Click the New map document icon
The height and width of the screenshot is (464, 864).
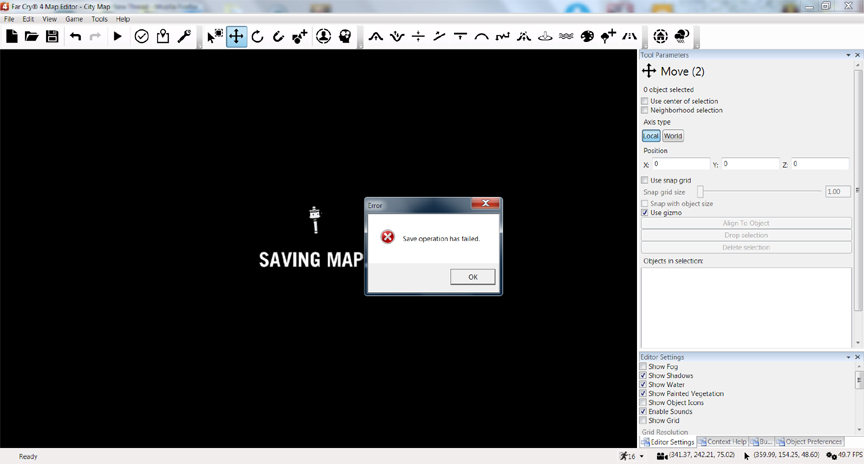pos(12,36)
